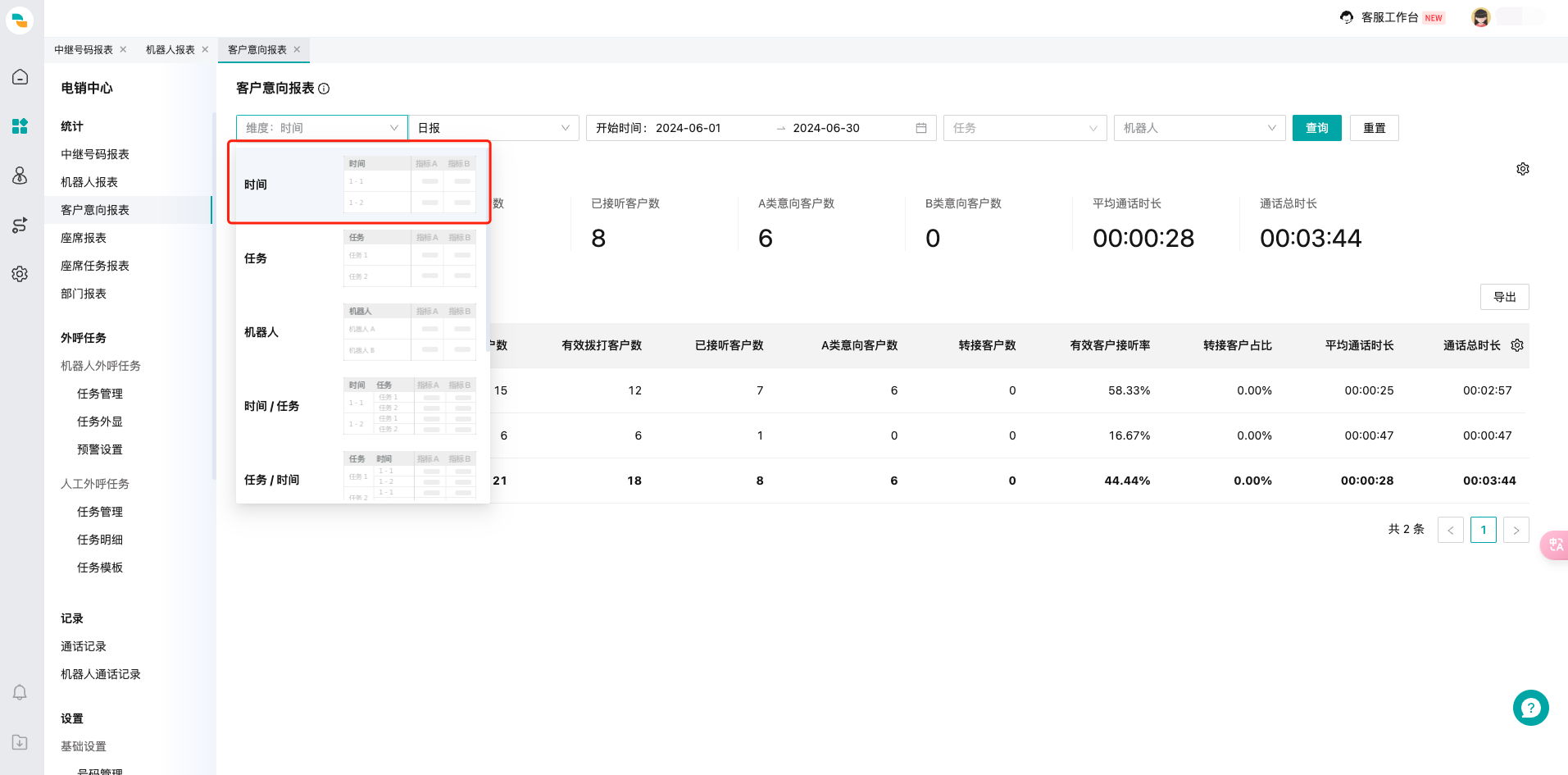1568x775 pixels.
Task: Select page 1 in pagination
Action: 1484,530
